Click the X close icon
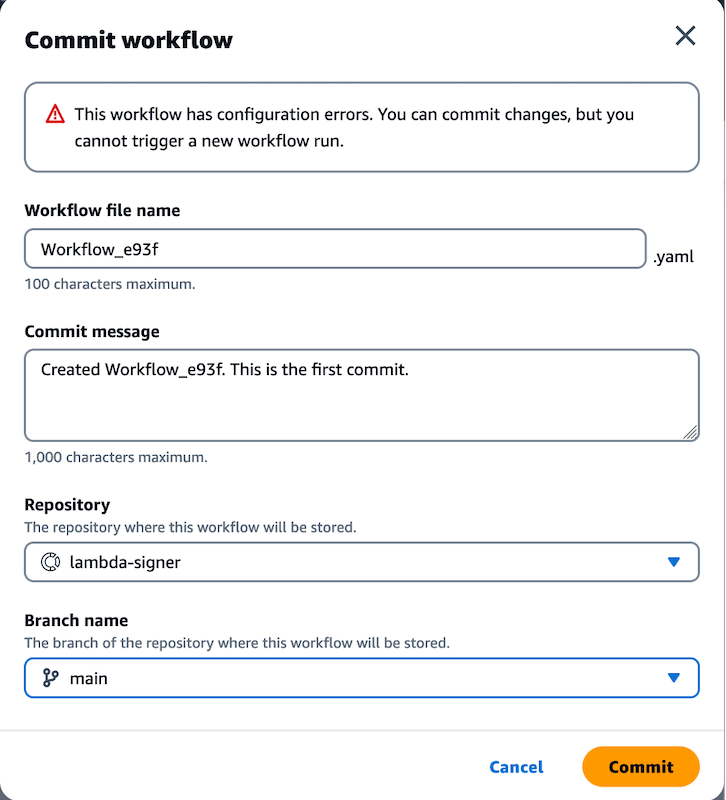The image size is (726, 800). [x=685, y=35]
